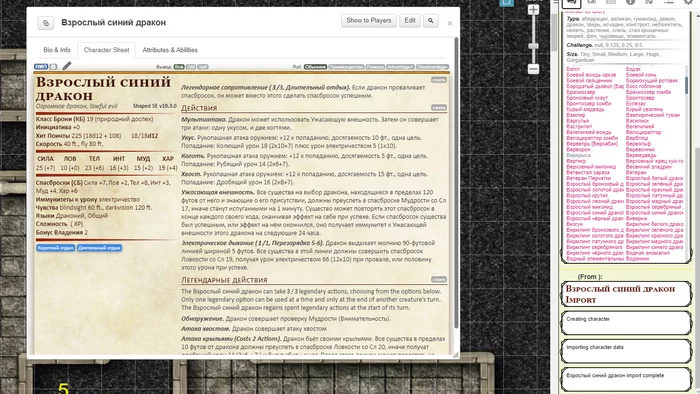Import monster Взрослый чёрный дракон
This screenshot has height=394, width=700.
(595, 218)
